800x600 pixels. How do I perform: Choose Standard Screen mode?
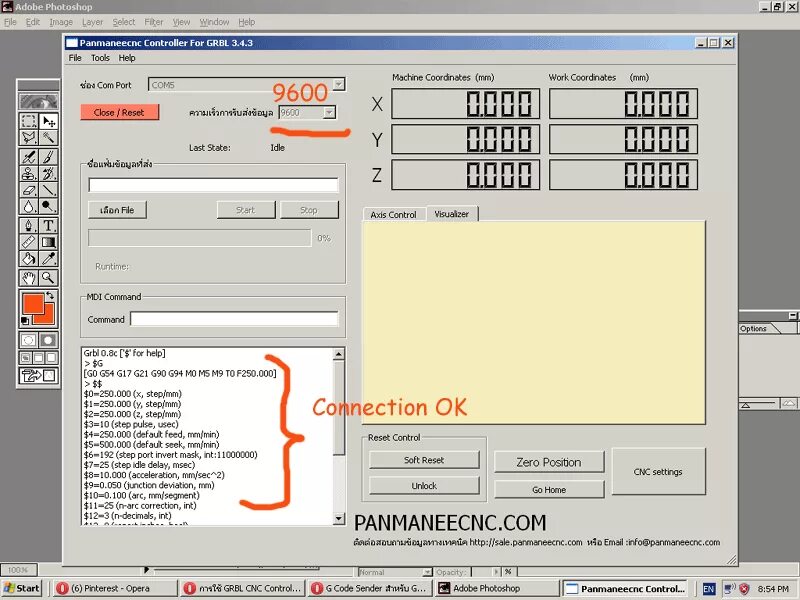[x=26, y=358]
